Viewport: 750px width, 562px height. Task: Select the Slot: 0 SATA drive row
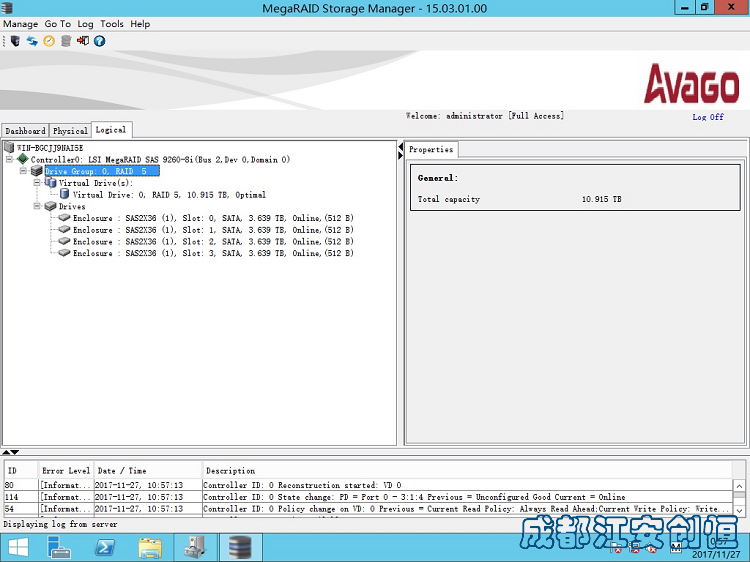tap(213, 218)
